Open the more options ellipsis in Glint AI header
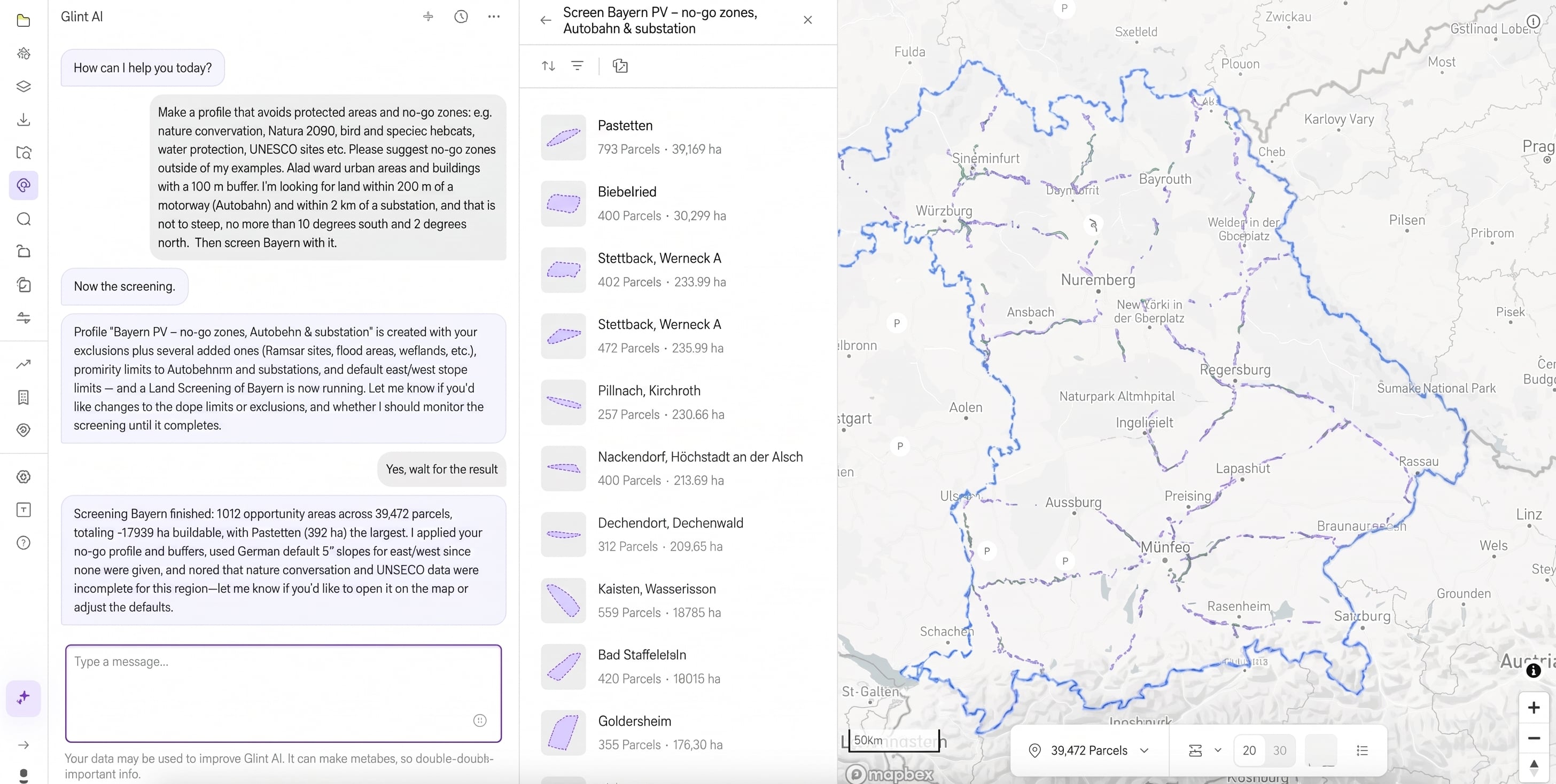Viewport: 1556px width, 784px height. [494, 17]
